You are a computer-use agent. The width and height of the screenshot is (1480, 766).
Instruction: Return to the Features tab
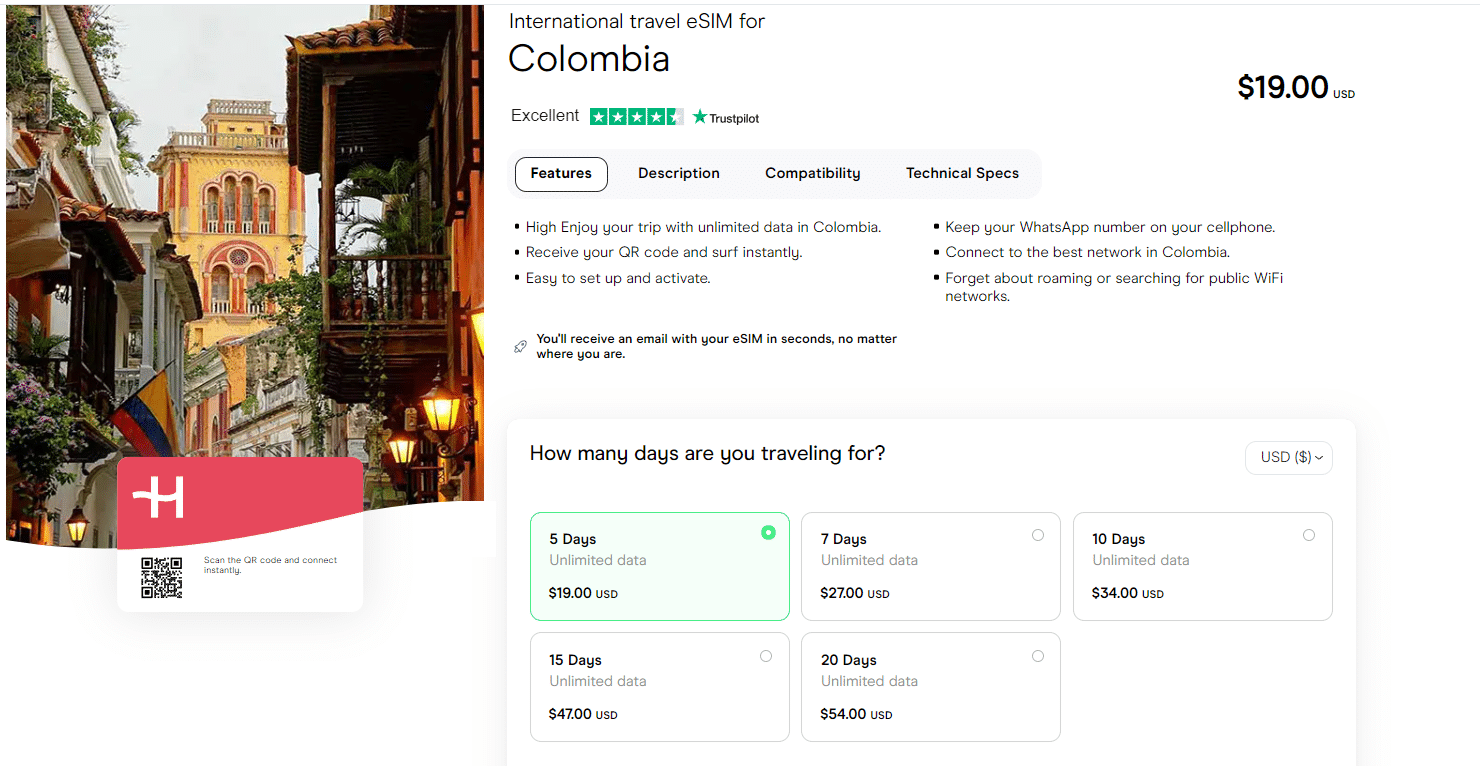560,173
